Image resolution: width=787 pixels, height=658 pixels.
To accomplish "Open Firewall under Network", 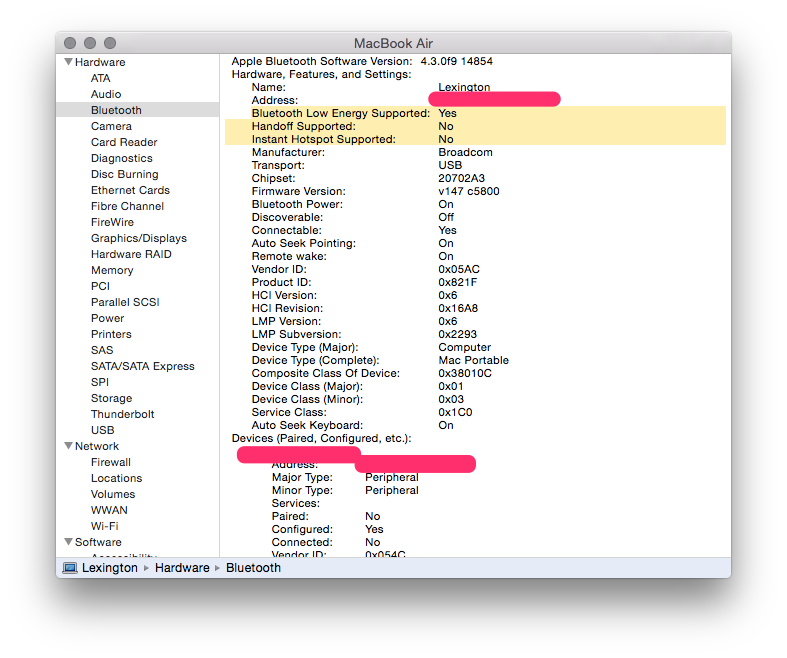I will click(x=110, y=462).
